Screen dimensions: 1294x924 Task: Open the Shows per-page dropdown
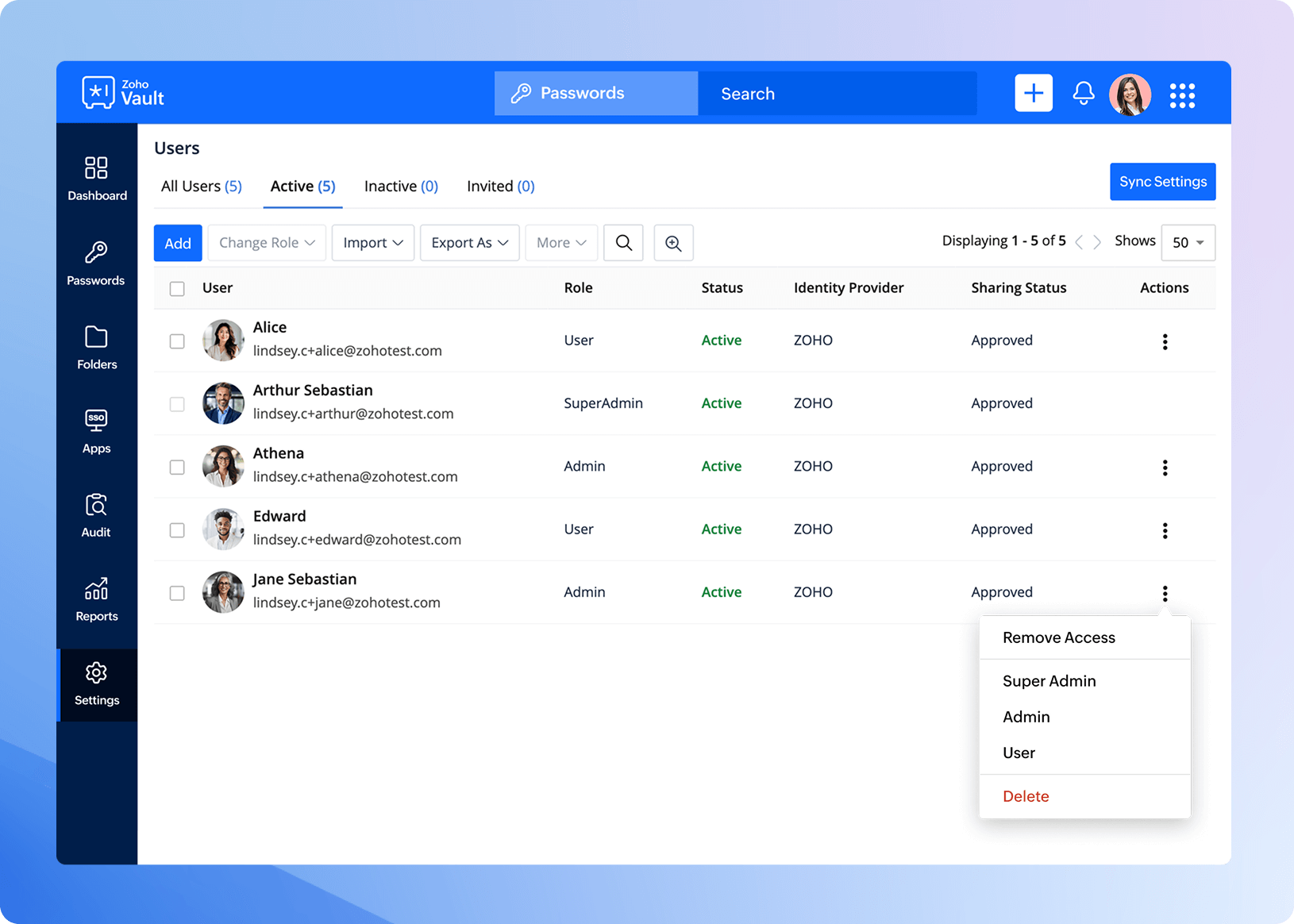[1188, 242]
